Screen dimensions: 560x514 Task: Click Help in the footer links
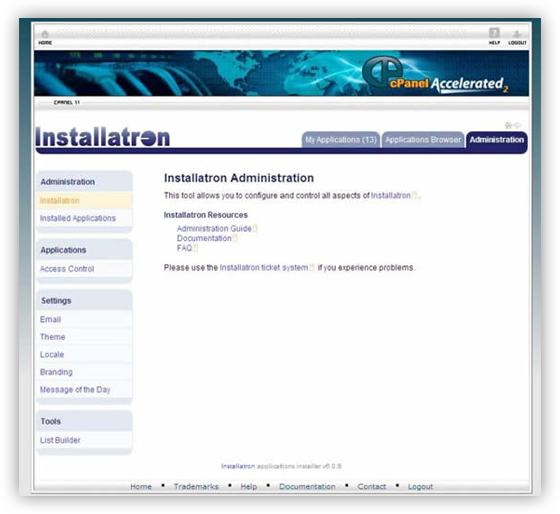point(249,486)
